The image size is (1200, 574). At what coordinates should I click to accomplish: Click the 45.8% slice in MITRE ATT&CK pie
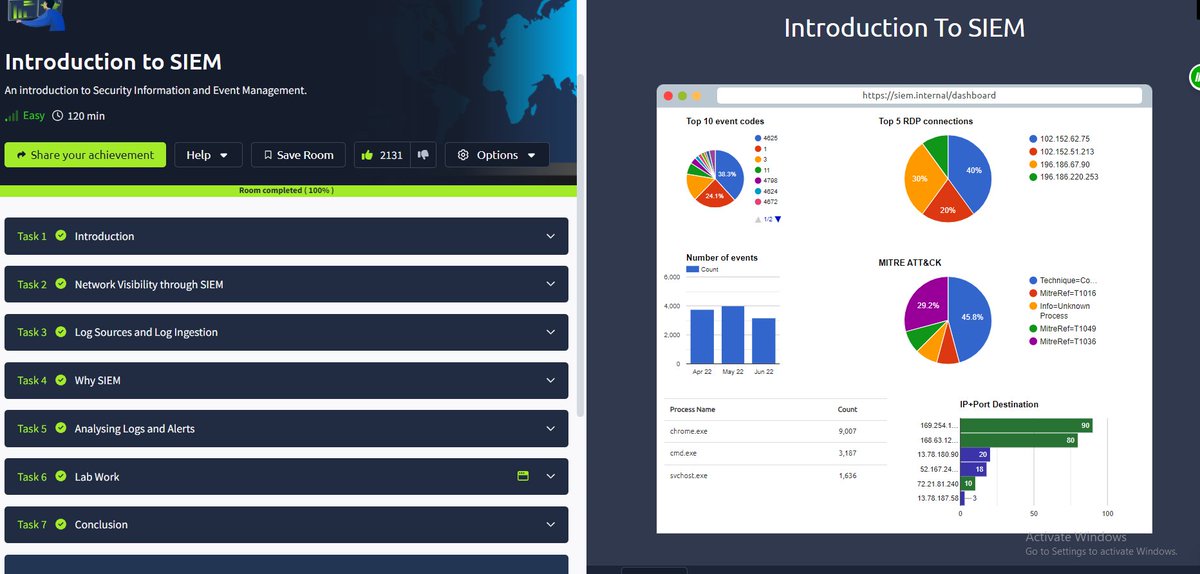tap(970, 317)
